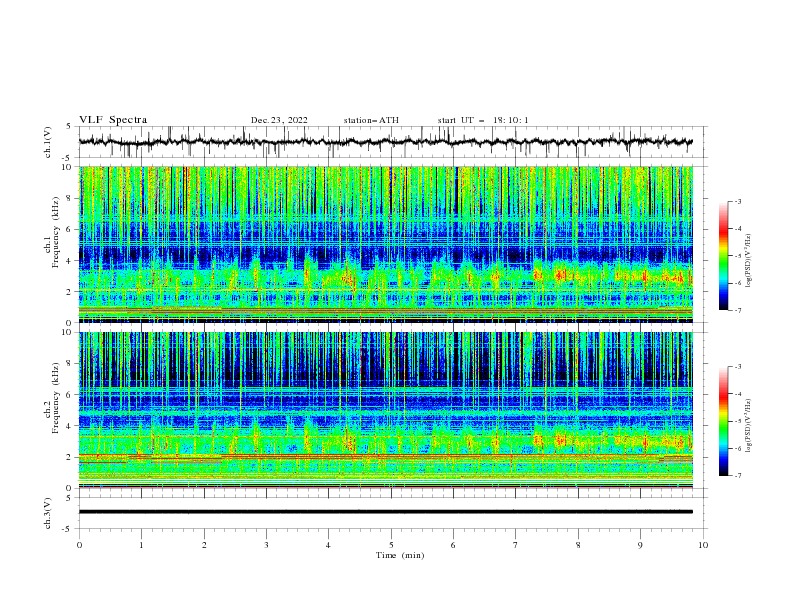Click the ch.1 colorbar "log(PSD)(V²/Hz)" label
The height and width of the screenshot is (612, 792).
(749, 261)
